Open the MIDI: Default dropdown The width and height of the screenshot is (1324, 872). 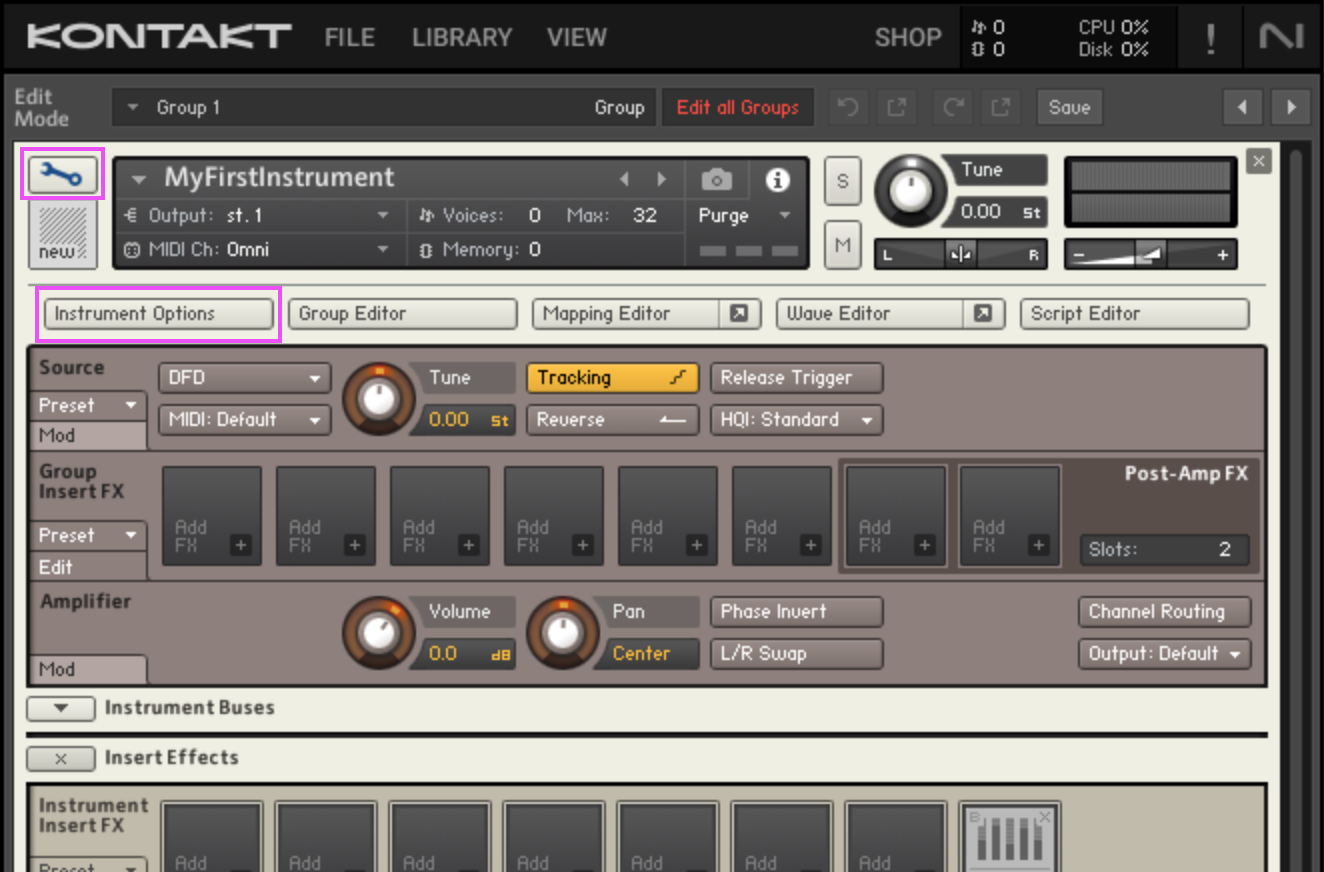(244, 420)
